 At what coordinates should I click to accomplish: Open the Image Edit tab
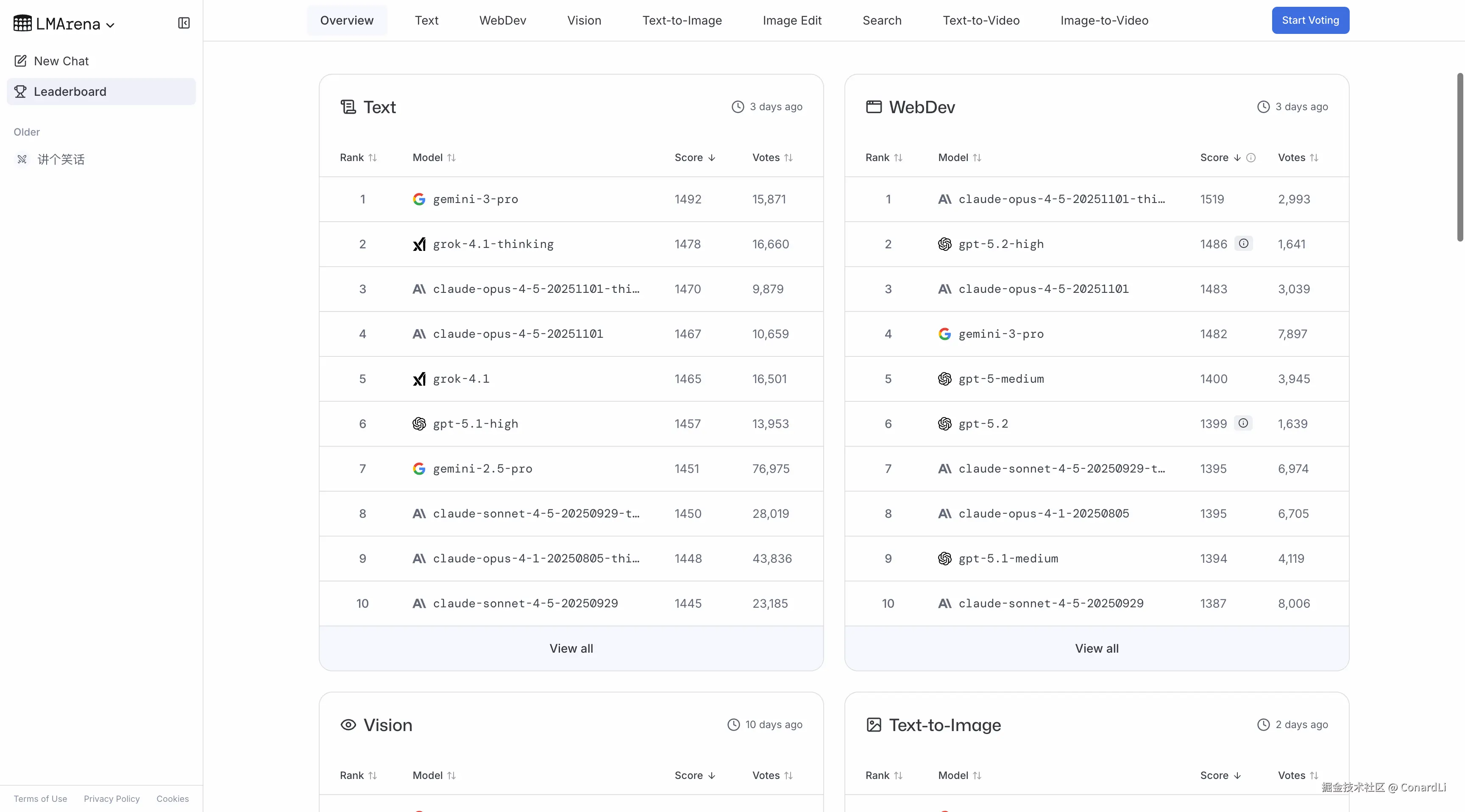[792, 20]
